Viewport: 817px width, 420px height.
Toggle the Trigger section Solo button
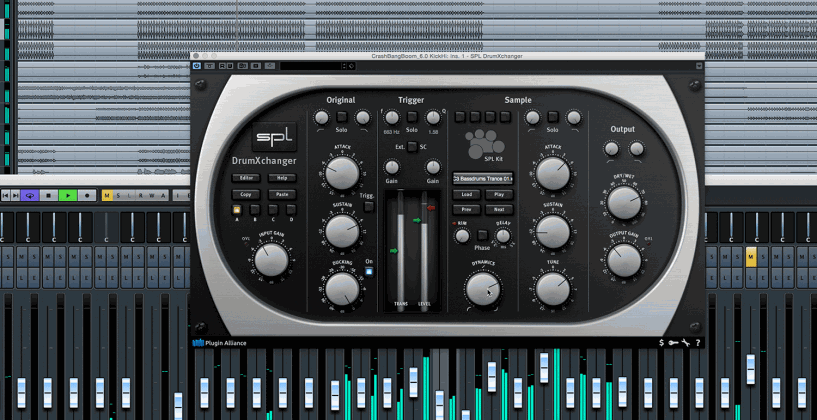click(412, 117)
